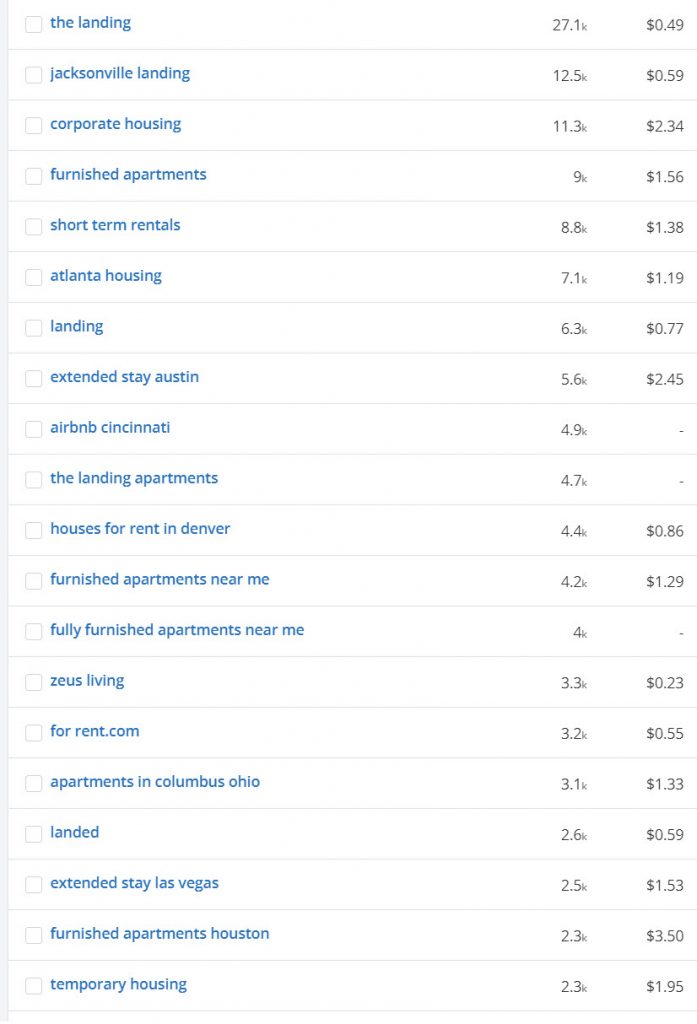The width and height of the screenshot is (697, 1024).
Task: Follow the 'extended stay austin' keyword link
Action: (125, 377)
